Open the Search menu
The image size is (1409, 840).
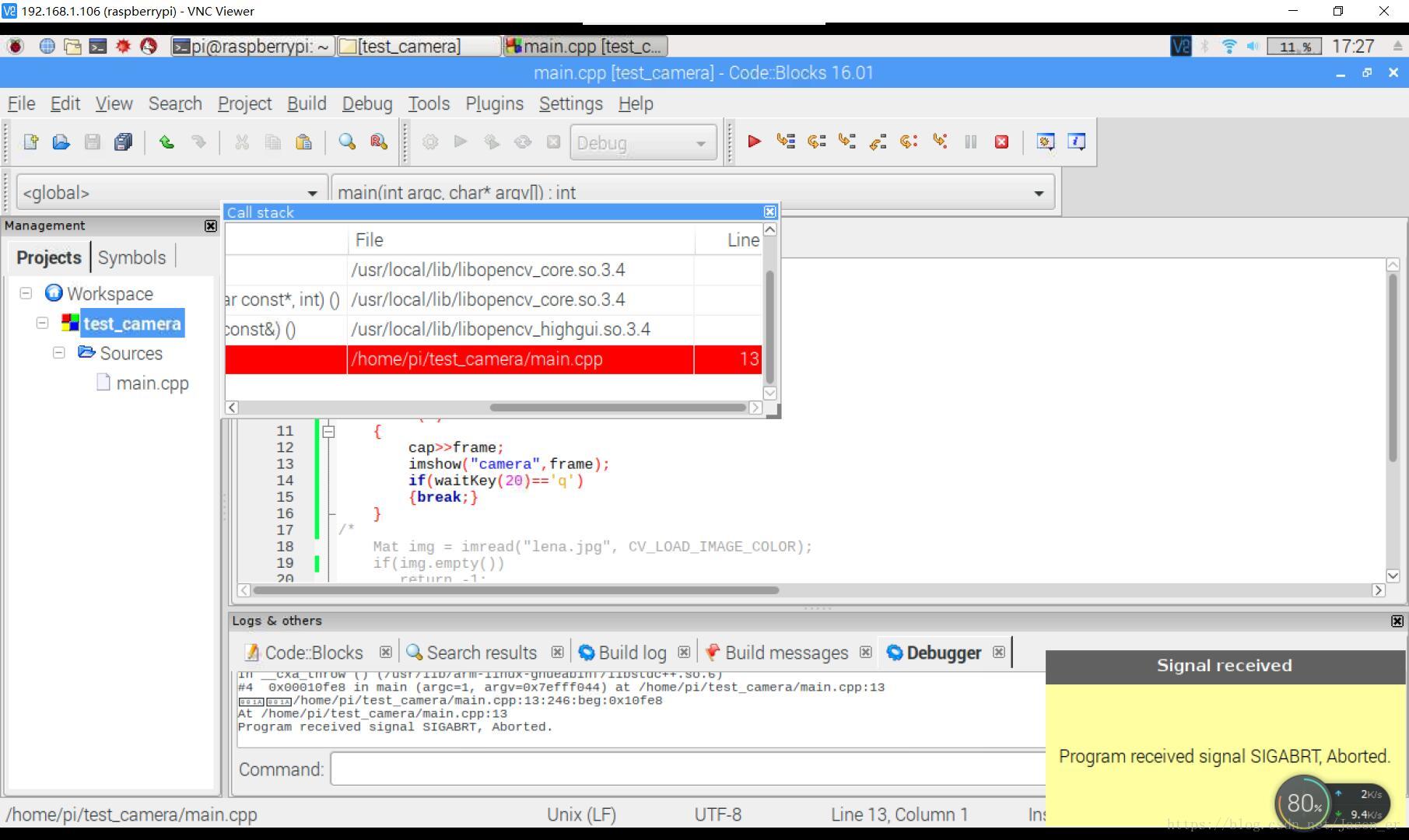(x=175, y=103)
